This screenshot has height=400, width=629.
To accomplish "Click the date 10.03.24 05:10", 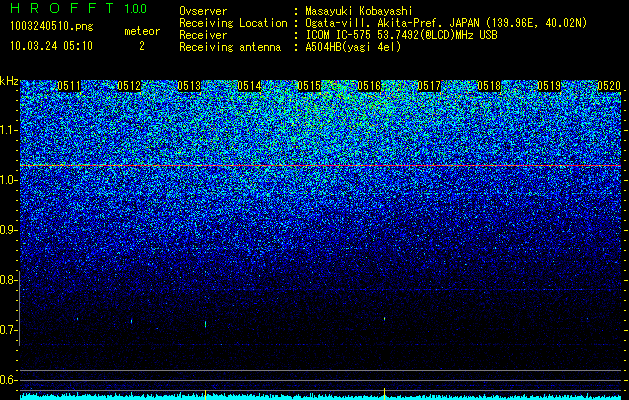I will (x=51, y=46).
